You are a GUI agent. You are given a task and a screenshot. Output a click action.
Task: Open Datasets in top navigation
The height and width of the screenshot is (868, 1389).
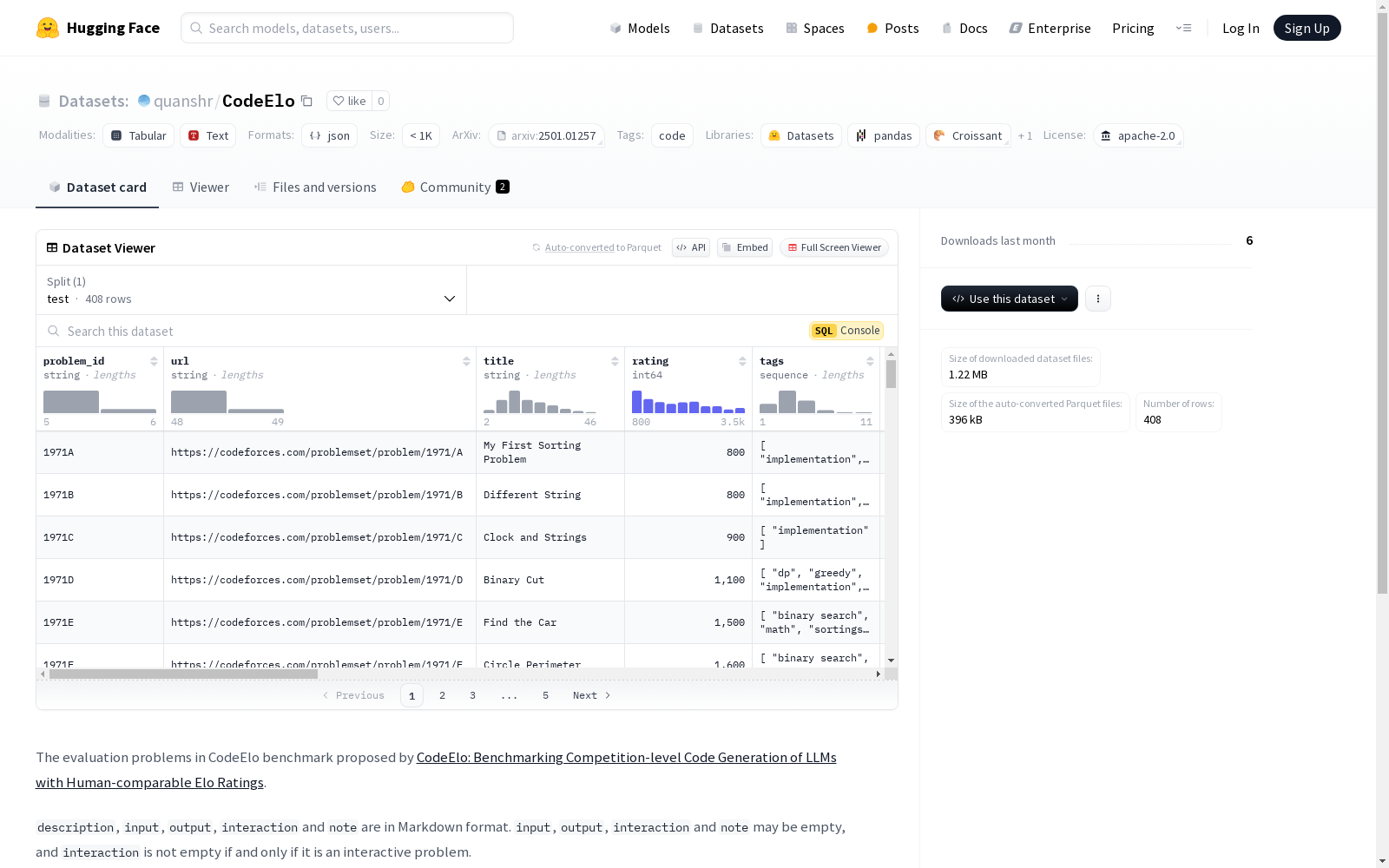coord(727,28)
